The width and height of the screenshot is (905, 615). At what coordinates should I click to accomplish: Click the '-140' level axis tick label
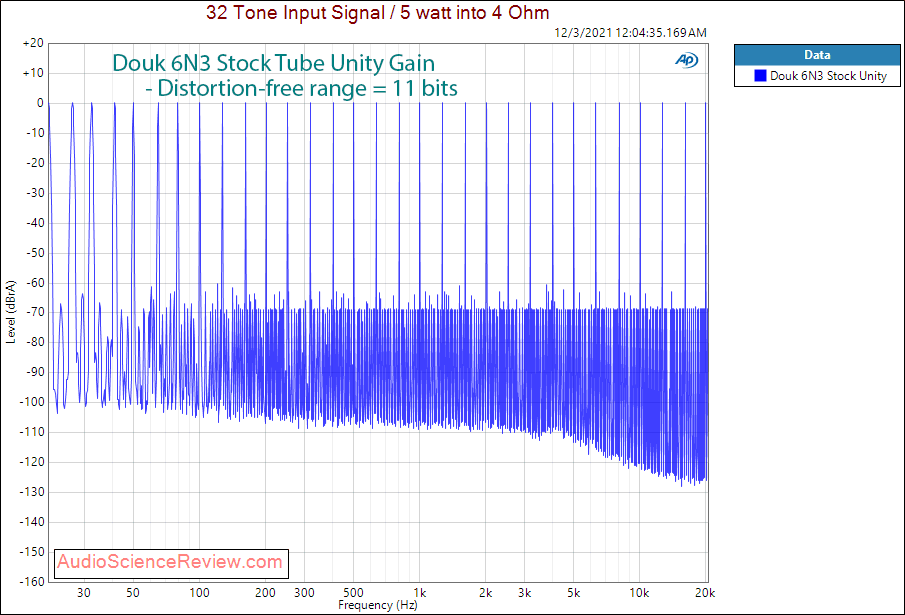(32, 522)
